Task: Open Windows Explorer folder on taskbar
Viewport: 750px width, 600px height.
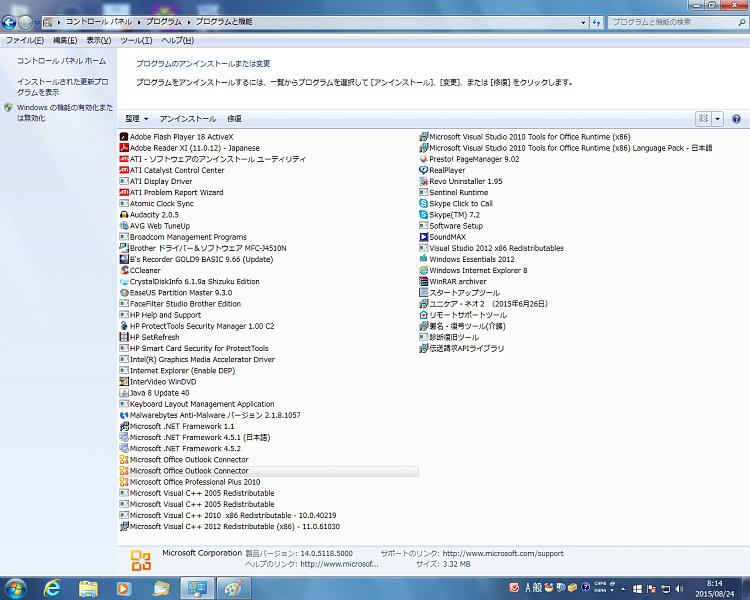Action: [x=88, y=588]
